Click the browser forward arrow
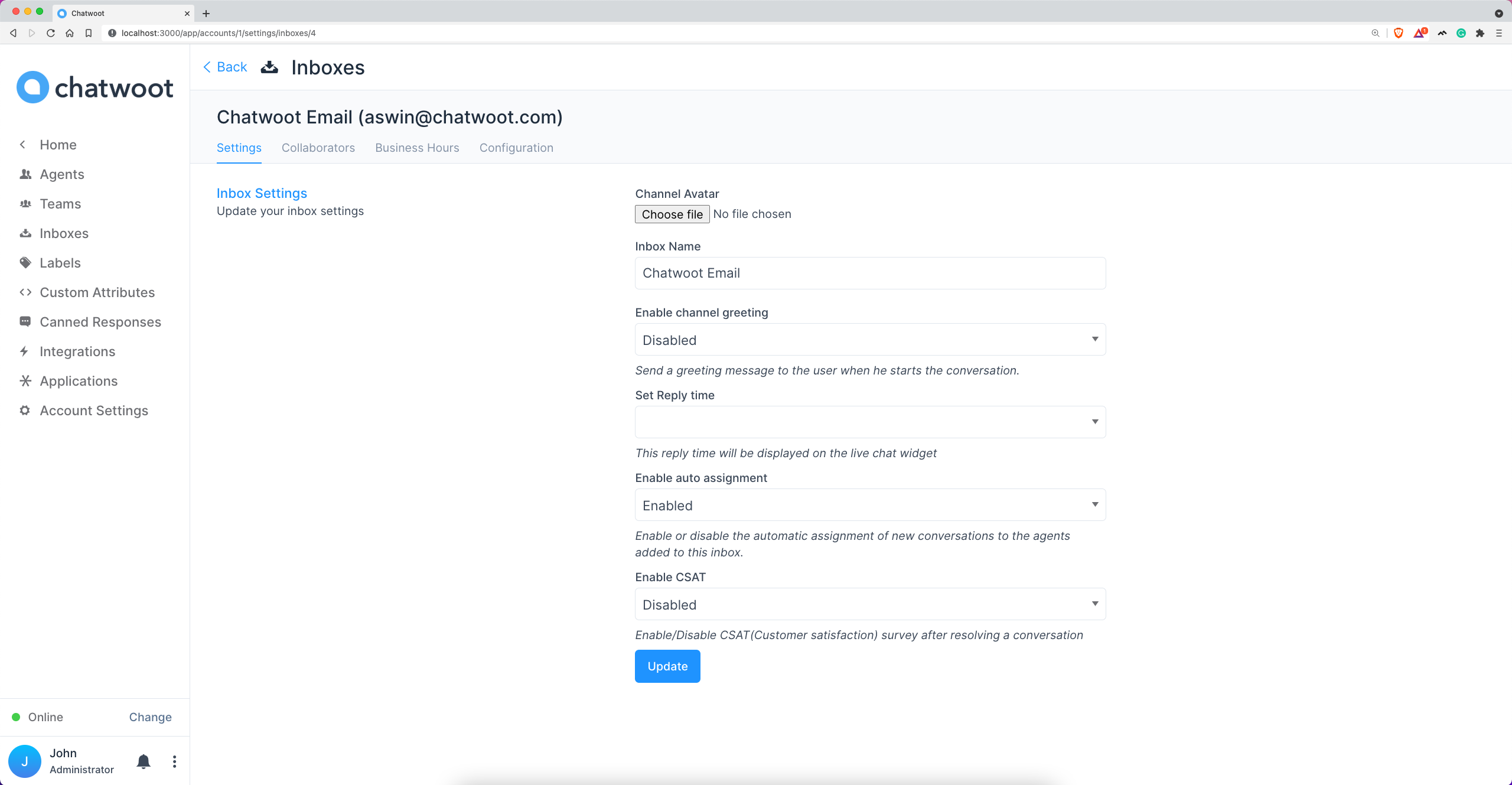 pos(32,33)
